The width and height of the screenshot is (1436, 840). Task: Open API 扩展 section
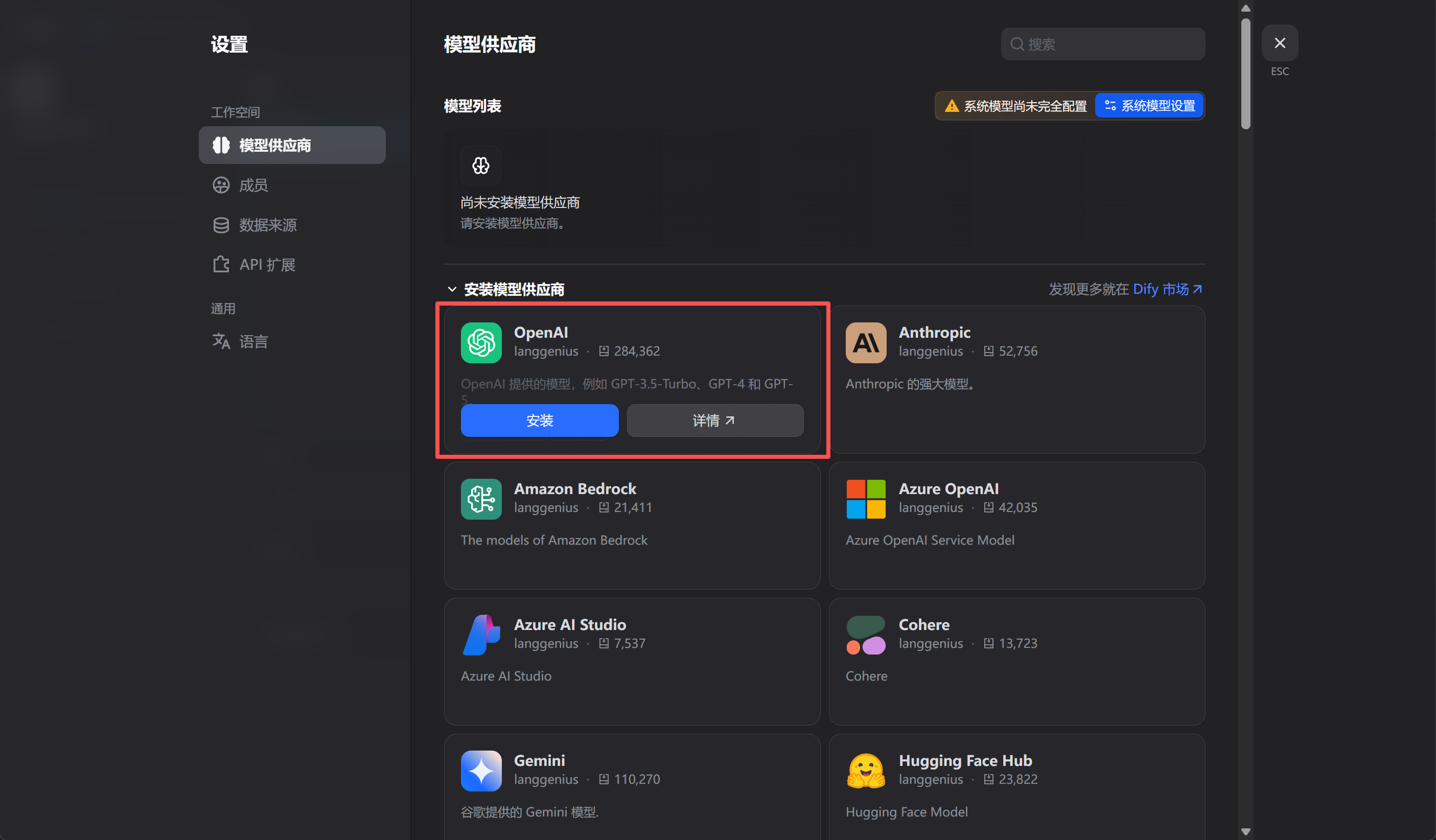pyautogui.click(x=292, y=265)
